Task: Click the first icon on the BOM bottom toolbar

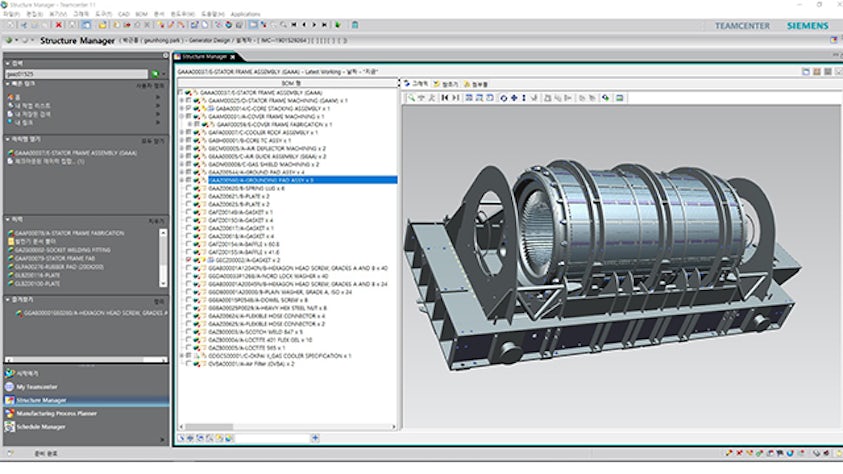Action: (181, 438)
